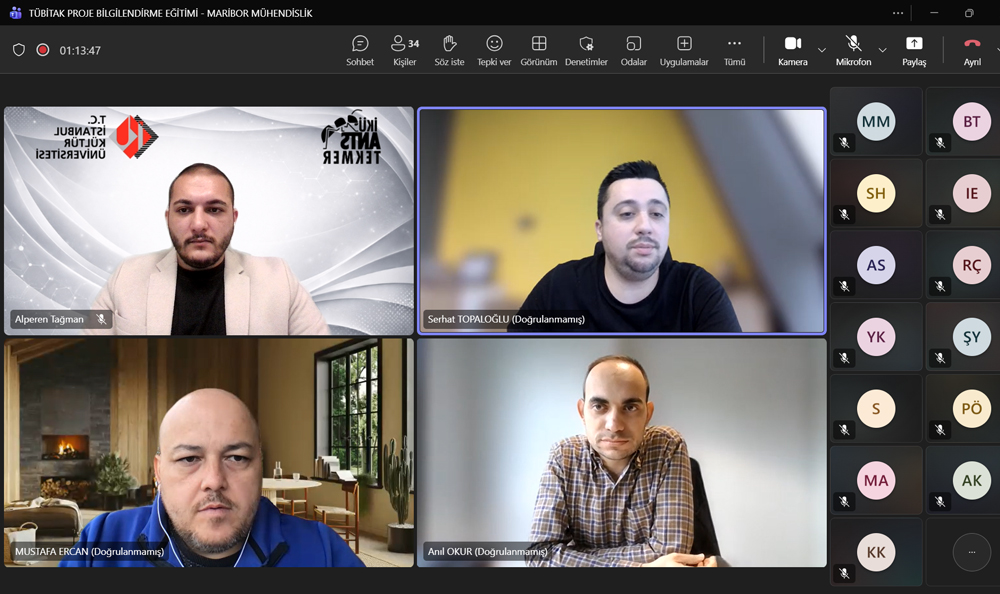Image resolution: width=1000 pixels, height=594 pixels.
Task: Show more participants via ellipsis tile
Action: pyautogui.click(x=971, y=552)
